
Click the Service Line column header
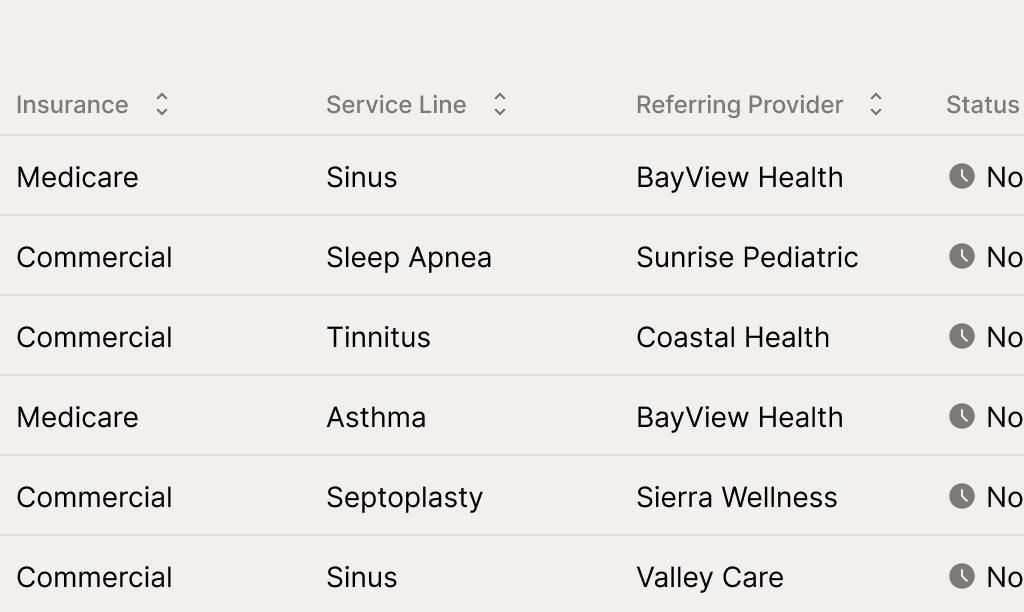(396, 105)
